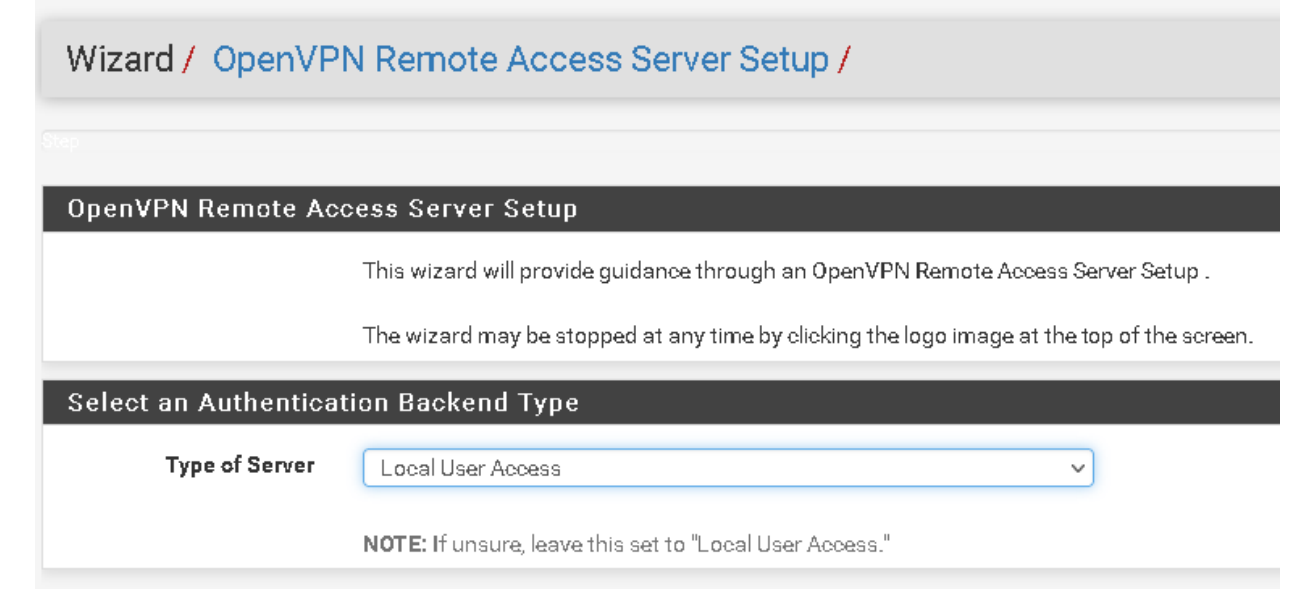The width and height of the screenshot is (1312, 600).
Task: Click the red slash separator after Wizard
Action: [189, 60]
